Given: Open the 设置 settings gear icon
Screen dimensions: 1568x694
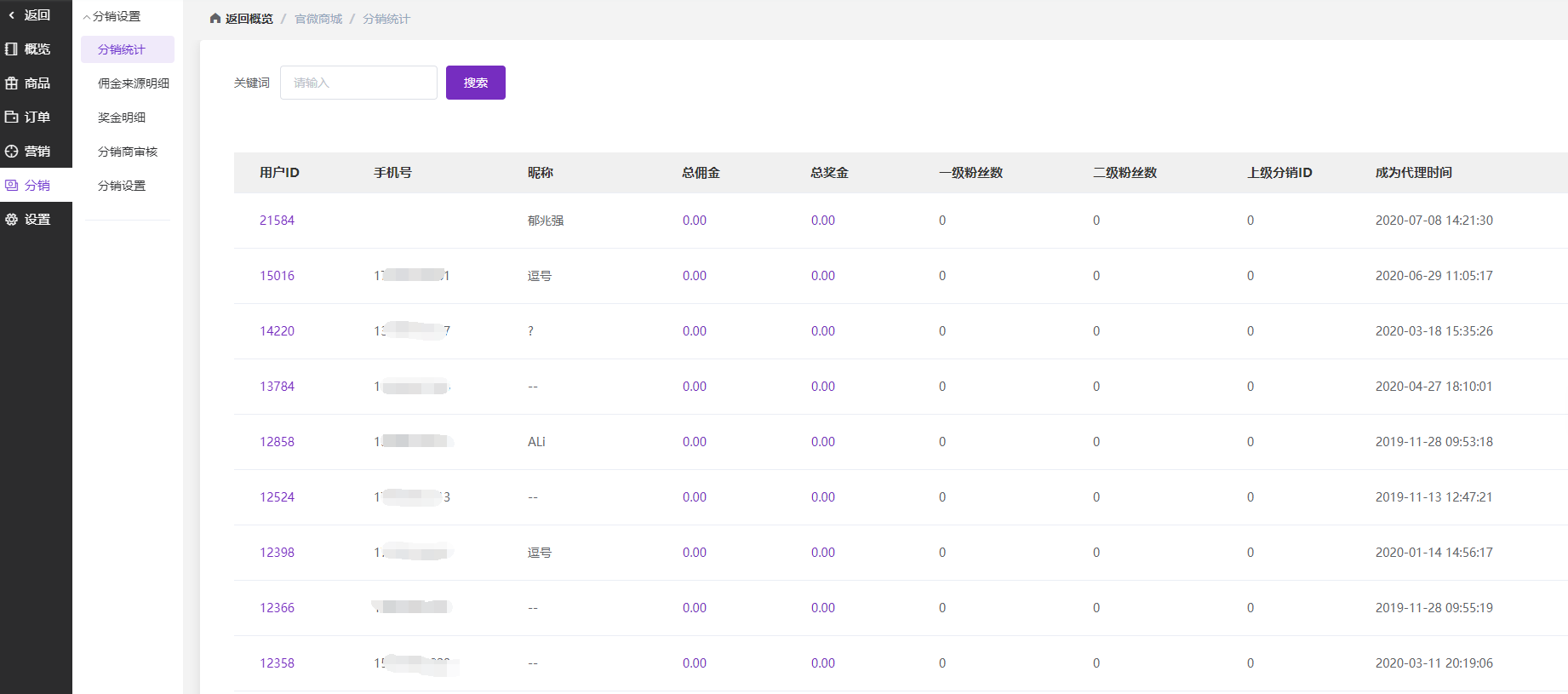Looking at the screenshot, I should [11, 220].
